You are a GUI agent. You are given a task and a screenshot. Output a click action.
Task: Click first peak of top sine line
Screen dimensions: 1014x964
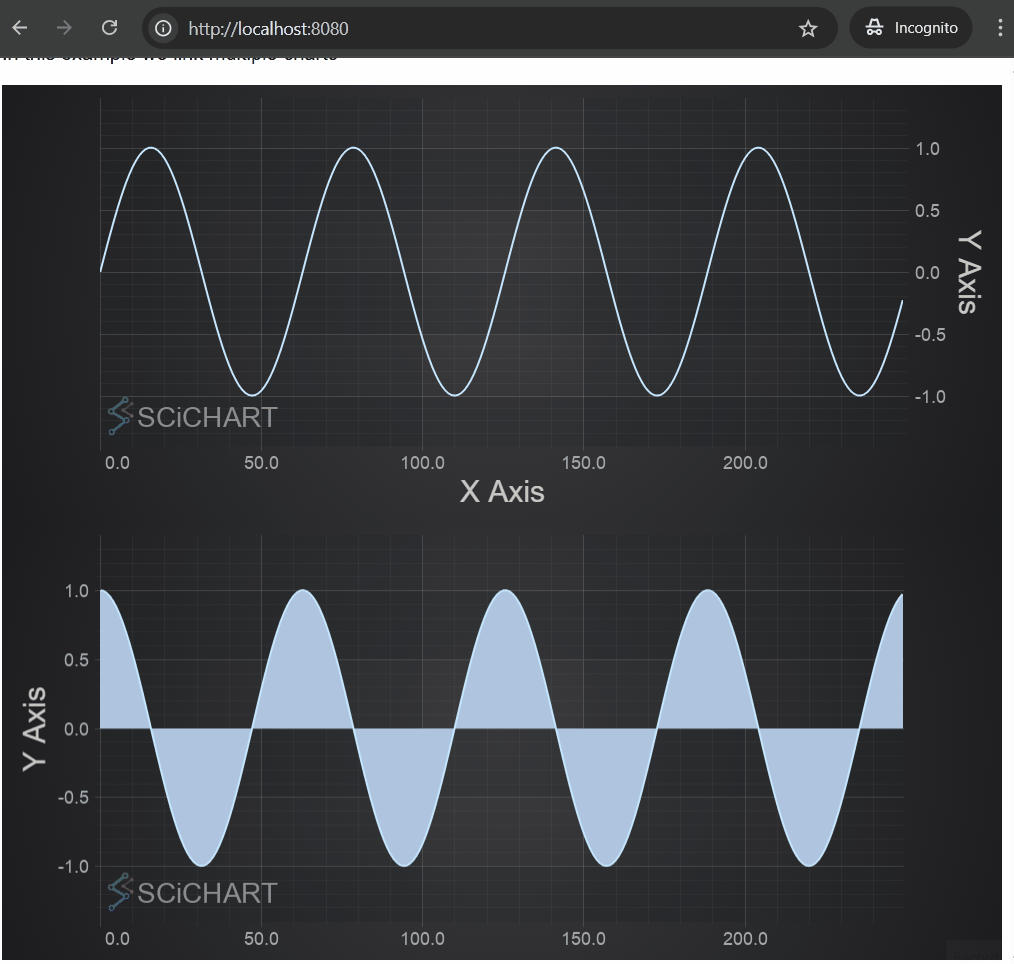pos(151,148)
